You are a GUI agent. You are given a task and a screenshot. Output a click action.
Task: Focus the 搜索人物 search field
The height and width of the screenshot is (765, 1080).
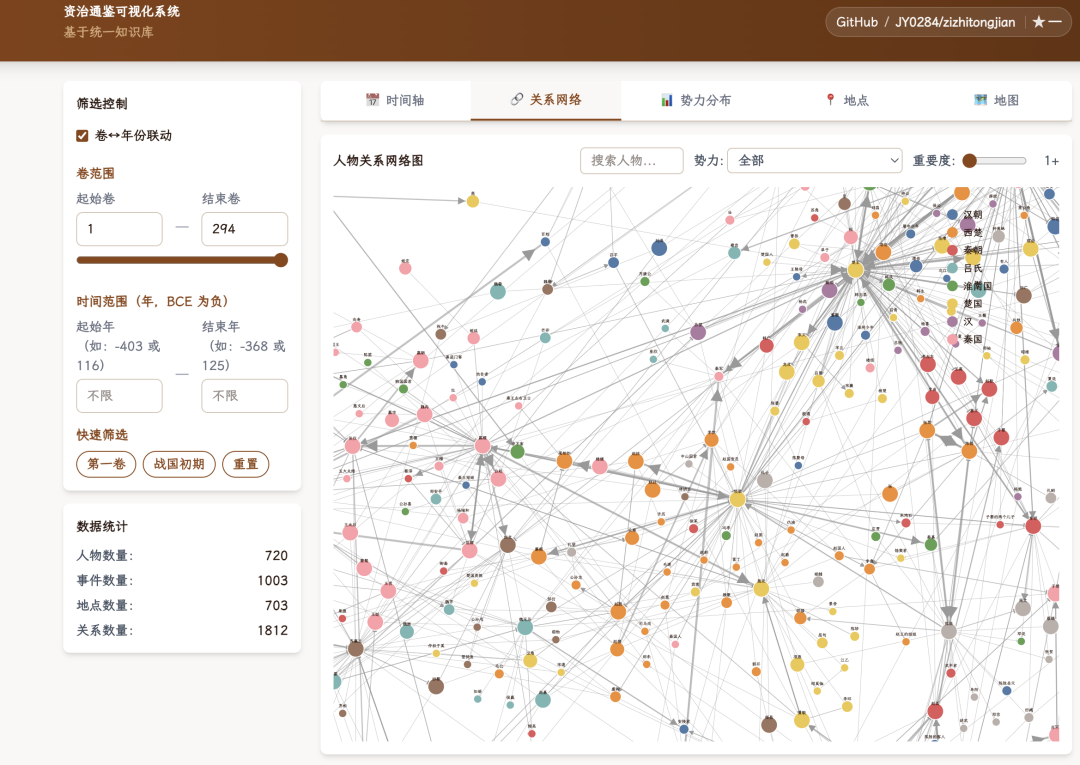pyautogui.click(x=632, y=160)
